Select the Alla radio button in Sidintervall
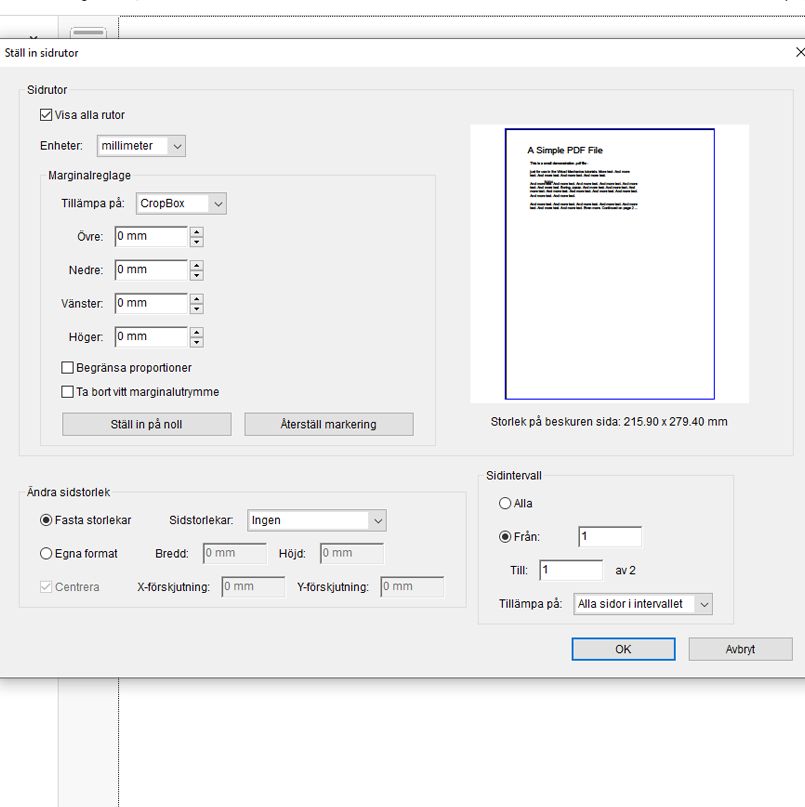 504,503
